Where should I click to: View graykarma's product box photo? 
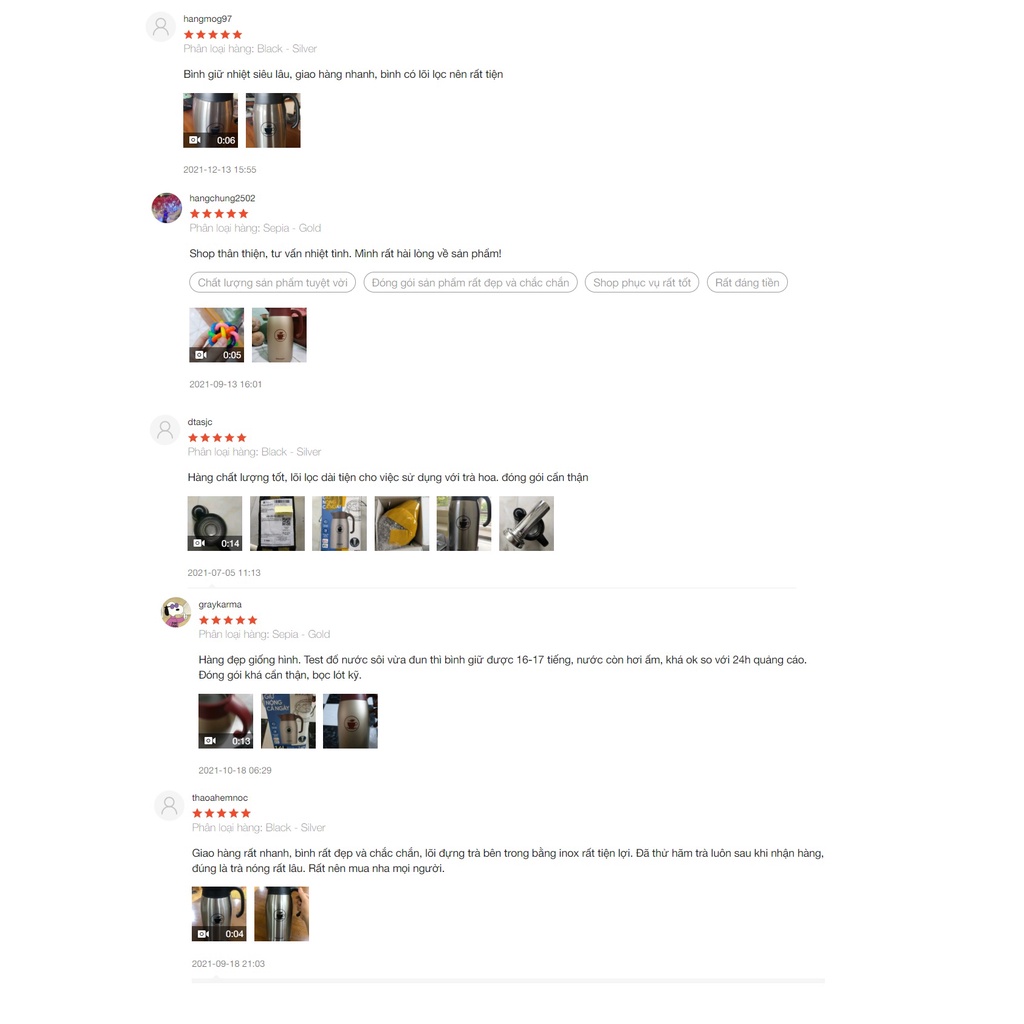(289, 721)
